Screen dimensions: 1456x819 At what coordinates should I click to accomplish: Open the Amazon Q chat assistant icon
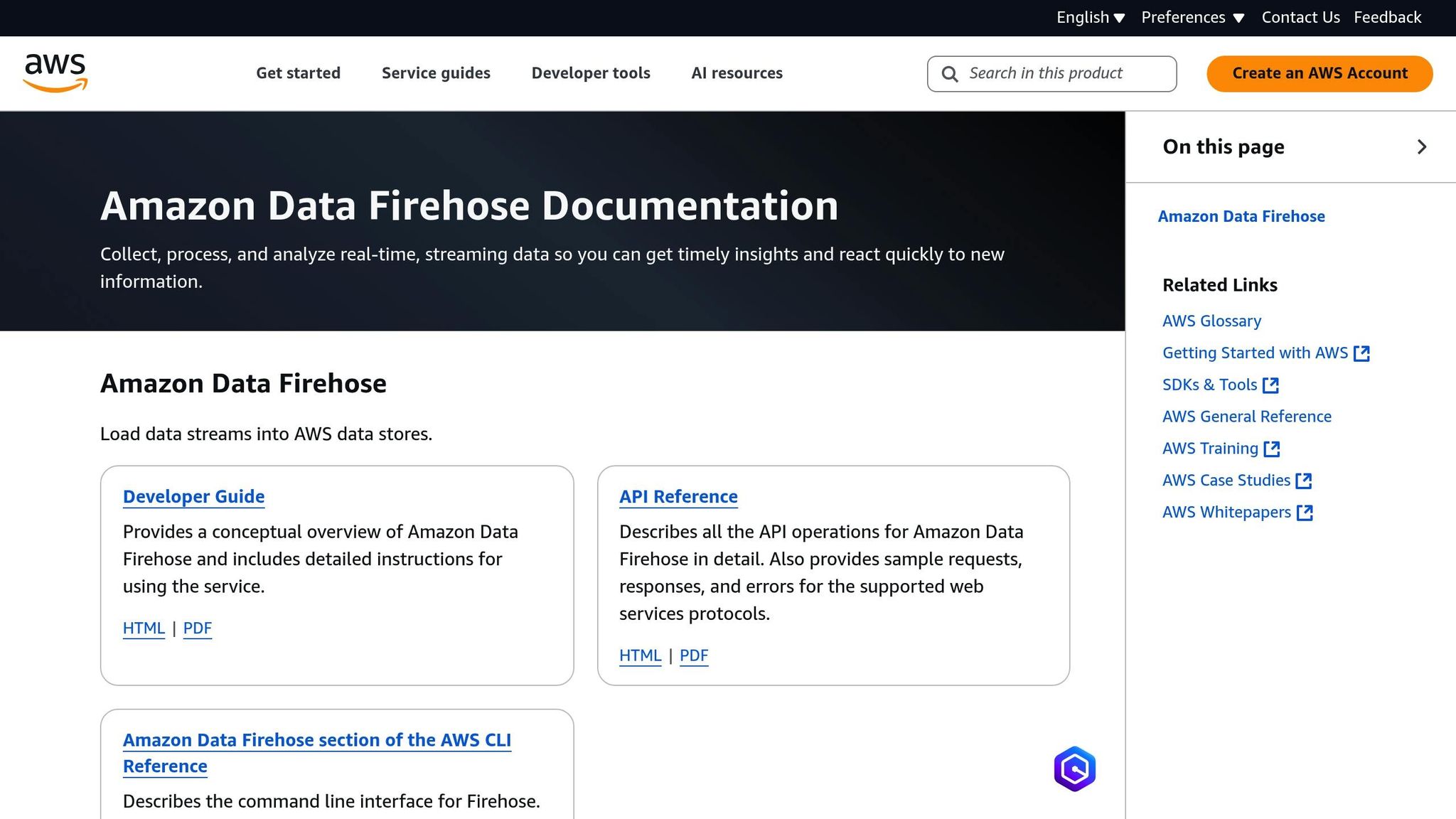pos(1074,769)
